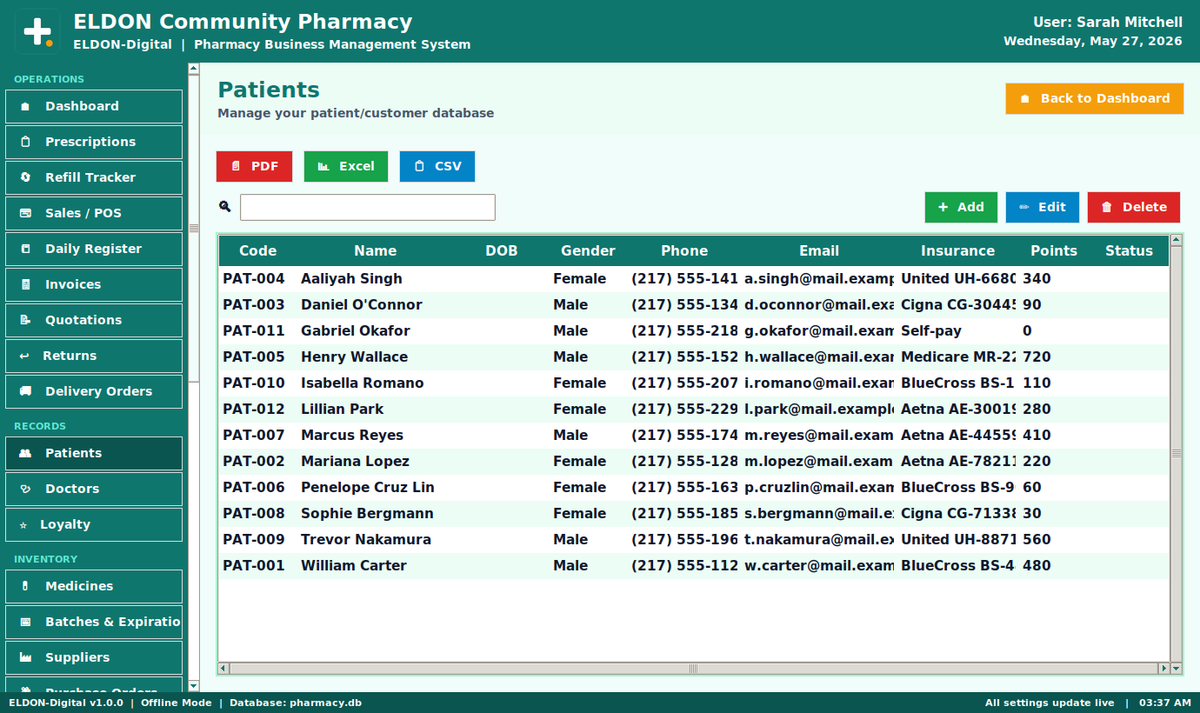Go Back to Dashboard

pyautogui.click(x=1094, y=98)
